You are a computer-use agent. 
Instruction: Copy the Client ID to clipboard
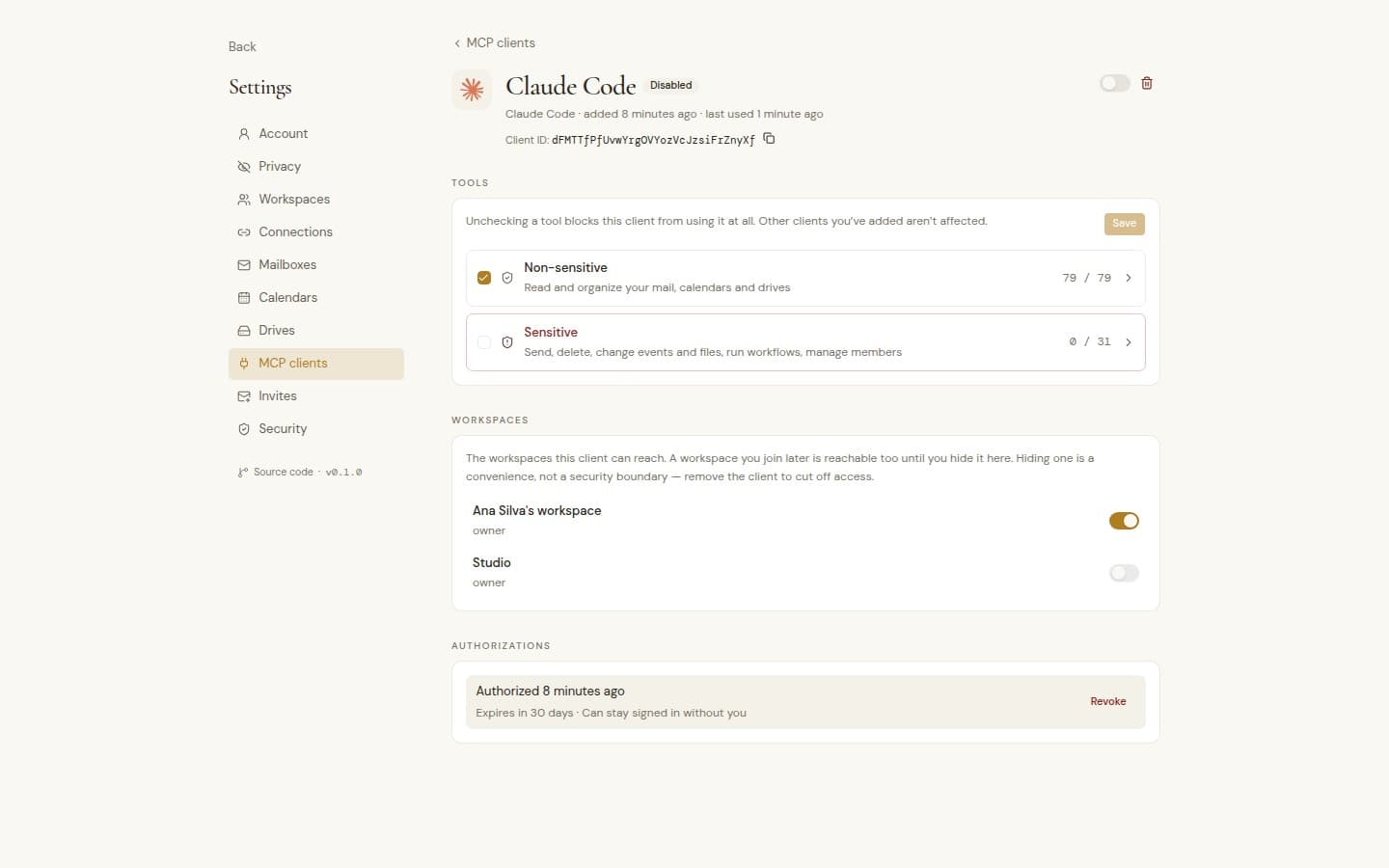(x=769, y=139)
